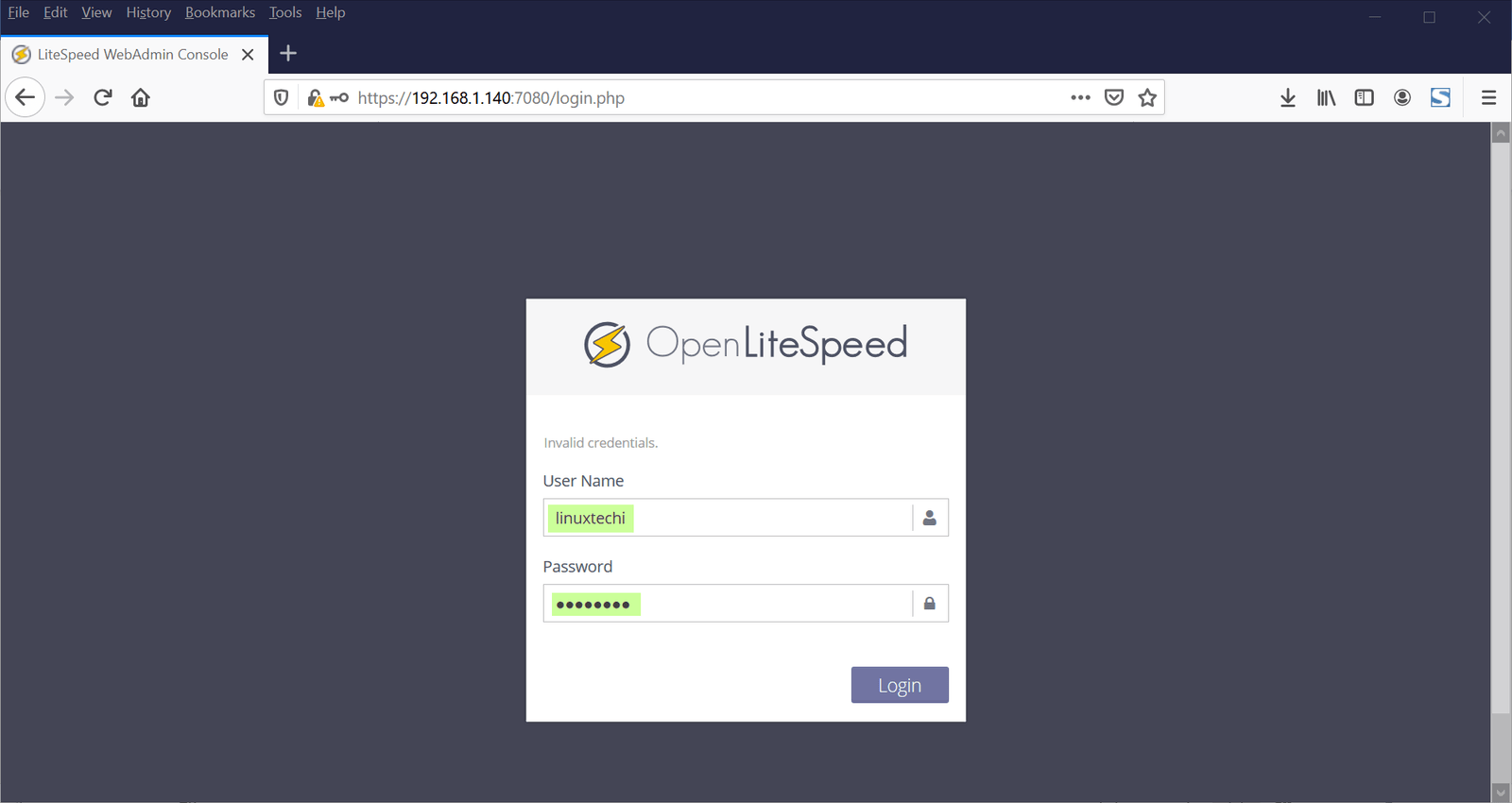Open the History menu

point(148,12)
